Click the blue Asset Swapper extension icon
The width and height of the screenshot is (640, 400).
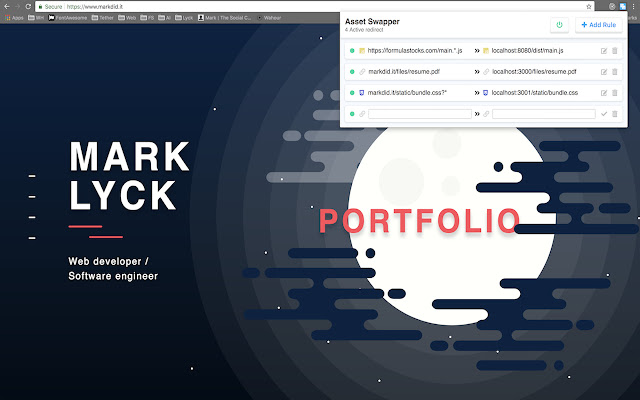[x=622, y=6]
